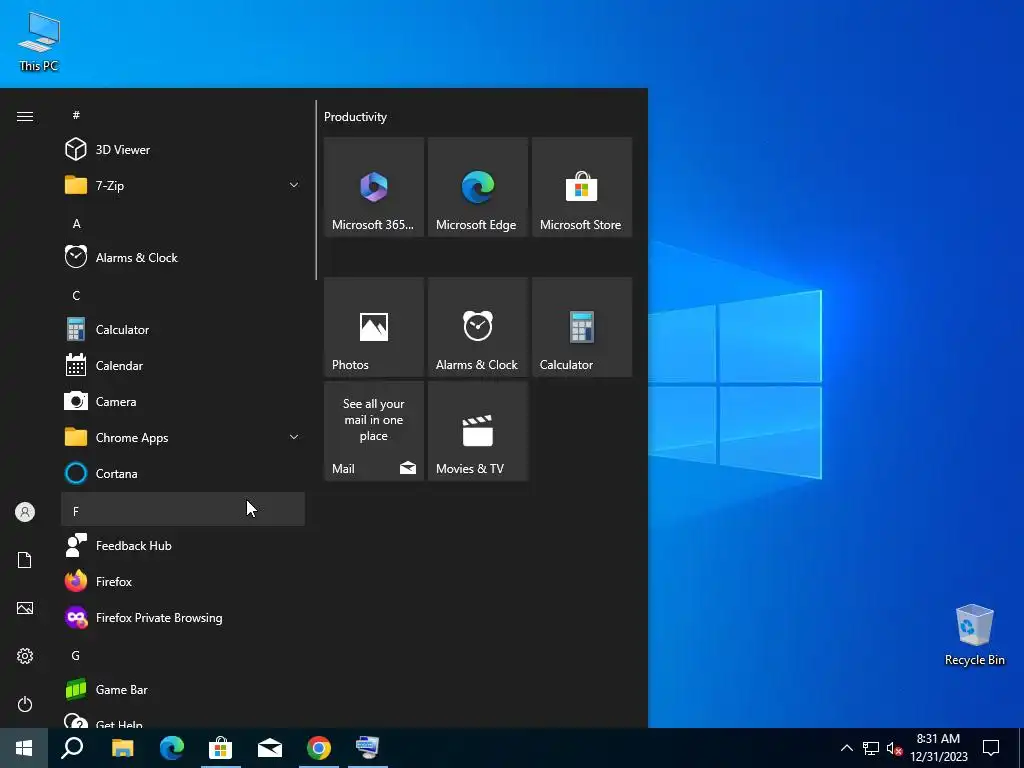Open the notification center
The height and width of the screenshot is (768, 1024).
point(991,748)
